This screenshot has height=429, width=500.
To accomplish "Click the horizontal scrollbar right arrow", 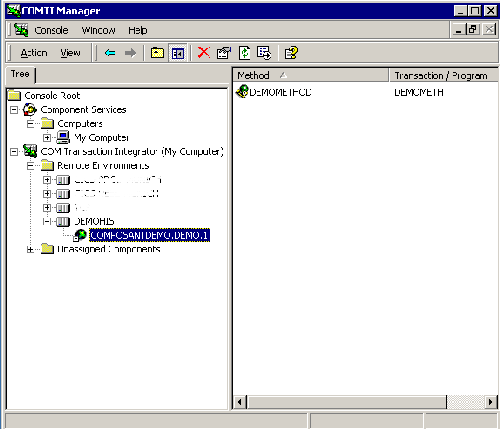I will point(490,402).
